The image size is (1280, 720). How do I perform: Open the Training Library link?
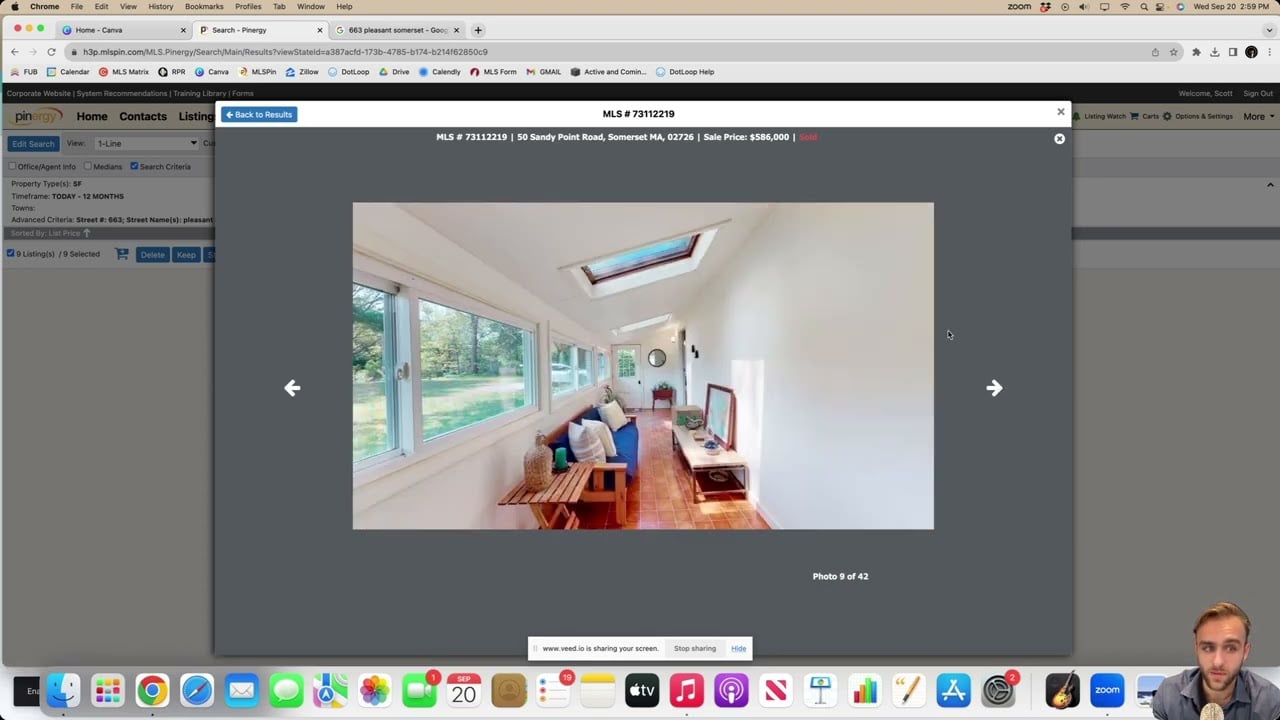[200, 93]
